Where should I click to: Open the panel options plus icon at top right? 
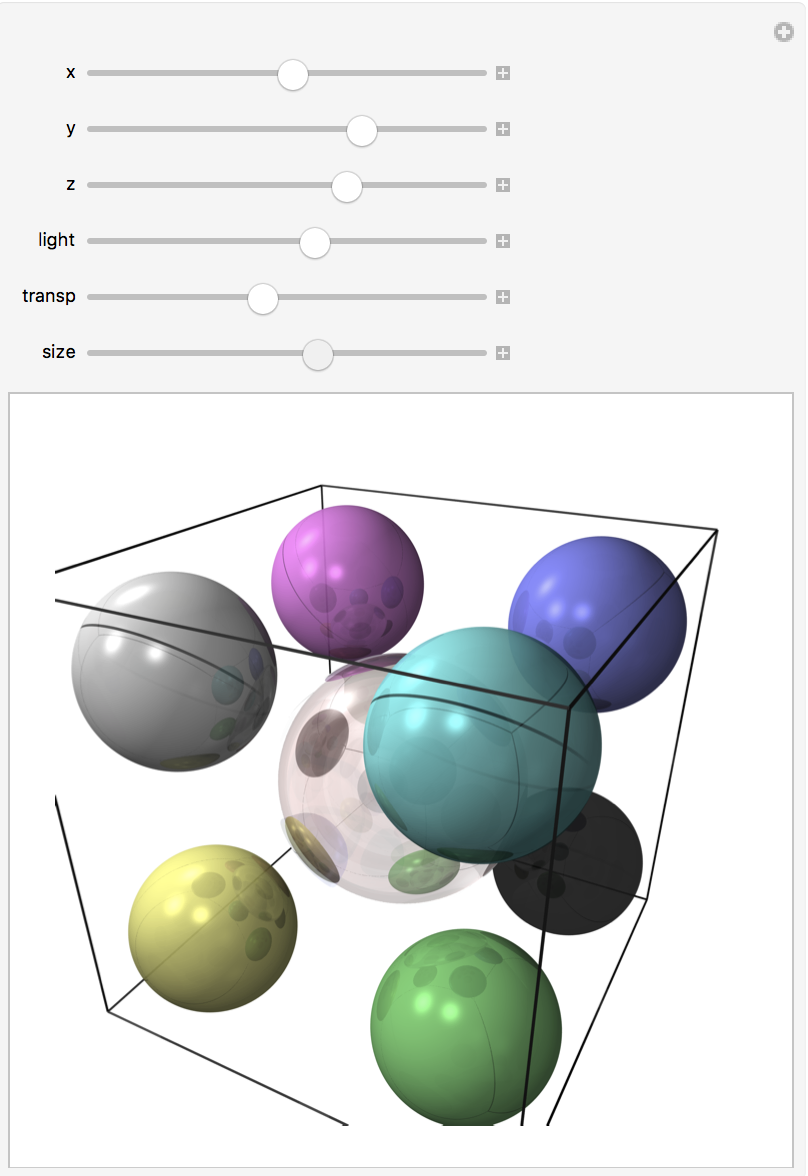click(783, 33)
